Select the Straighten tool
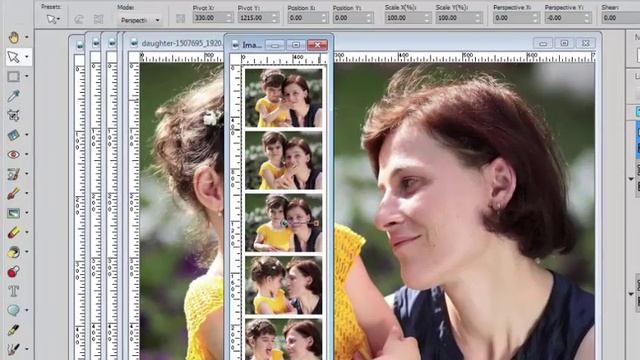 pyautogui.click(x=13, y=135)
